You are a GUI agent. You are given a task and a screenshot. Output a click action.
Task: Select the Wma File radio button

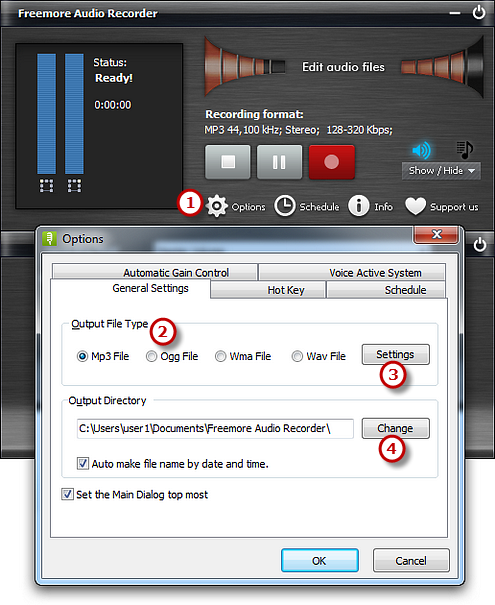(x=220, y=356)
